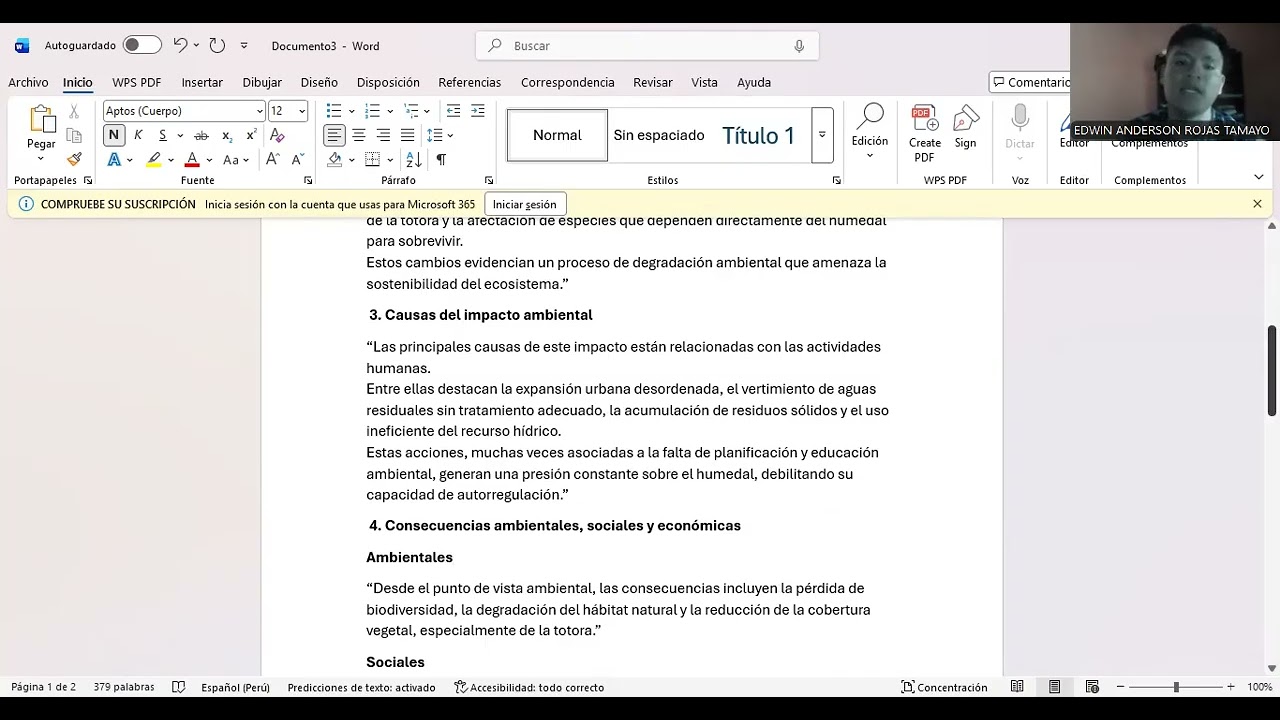Switch to Print Layout view in status bar
This screenshot has height=720, width=1280.
click(x=1055, y=687)
